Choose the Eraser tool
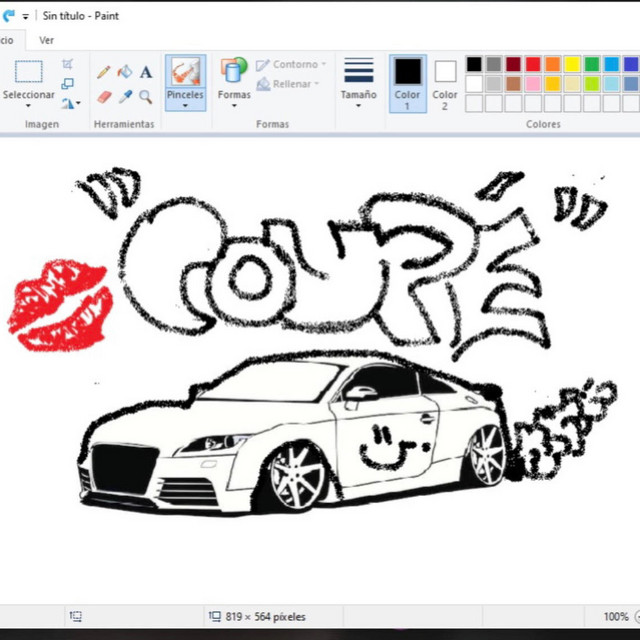The height and width of the screenshot is (640, 640). 104,97
